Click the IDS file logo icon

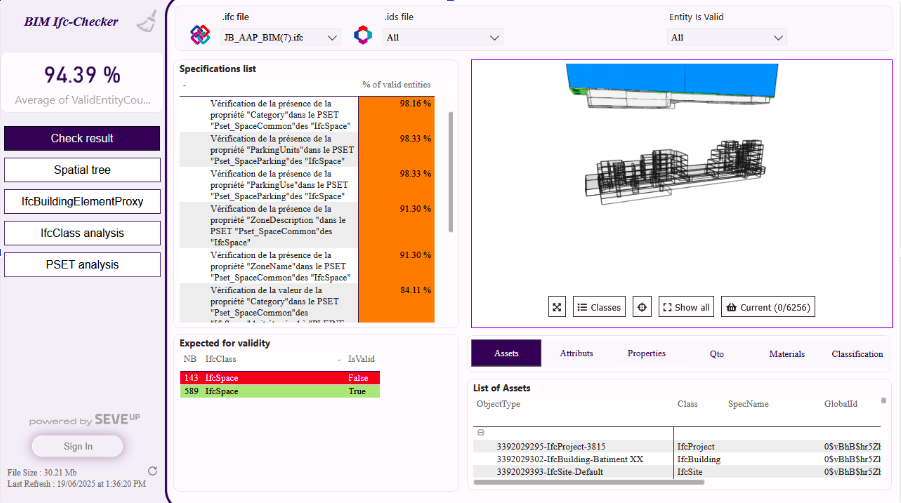[366, 35]
